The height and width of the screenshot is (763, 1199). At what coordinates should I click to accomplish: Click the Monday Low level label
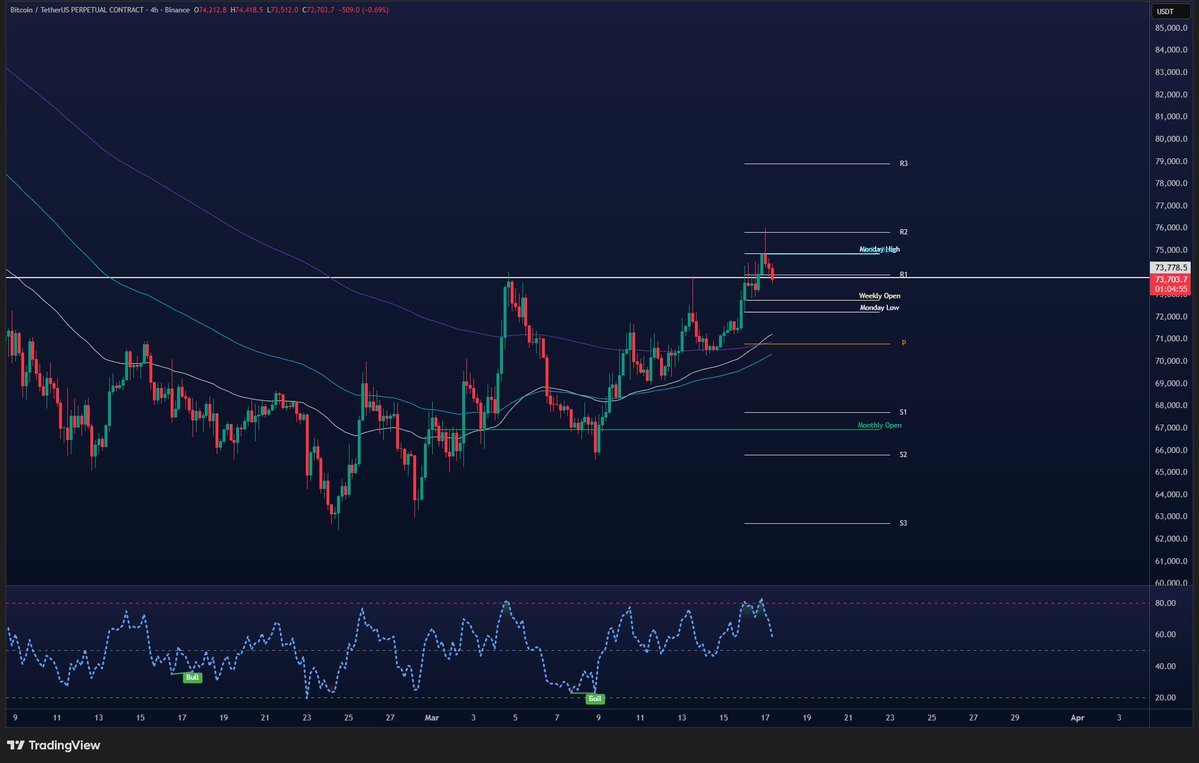pos(879,308)
